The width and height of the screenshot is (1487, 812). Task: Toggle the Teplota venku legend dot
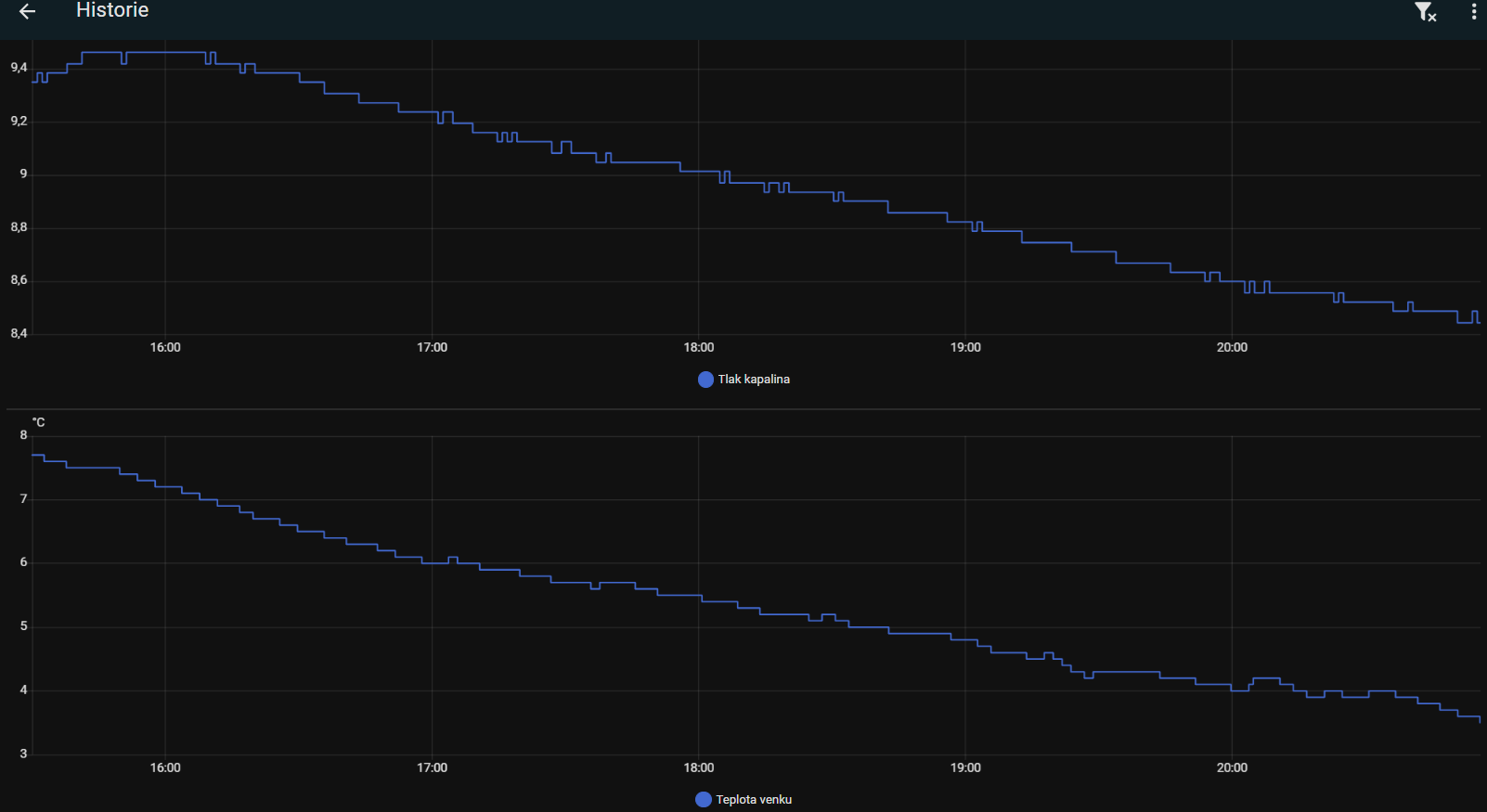704,800
